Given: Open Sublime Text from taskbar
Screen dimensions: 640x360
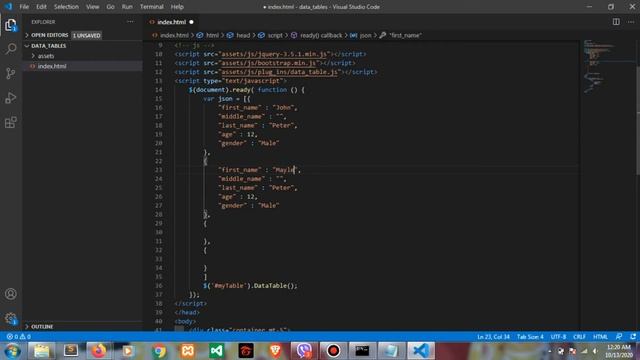Looking at the screenshot, I should [71, 351].
